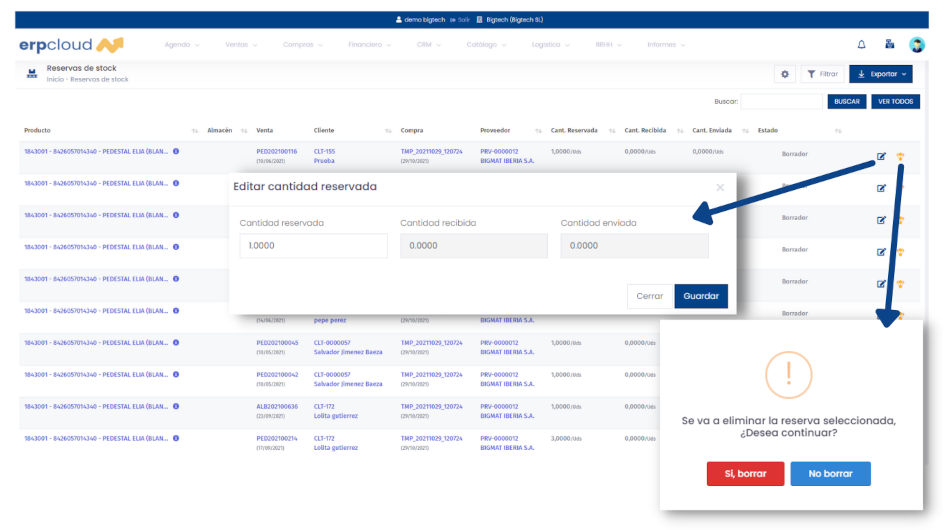Screen dimensions: 950x530
Task: Sort table by Cant. Reservada arrows
Action: click(613, 131)
